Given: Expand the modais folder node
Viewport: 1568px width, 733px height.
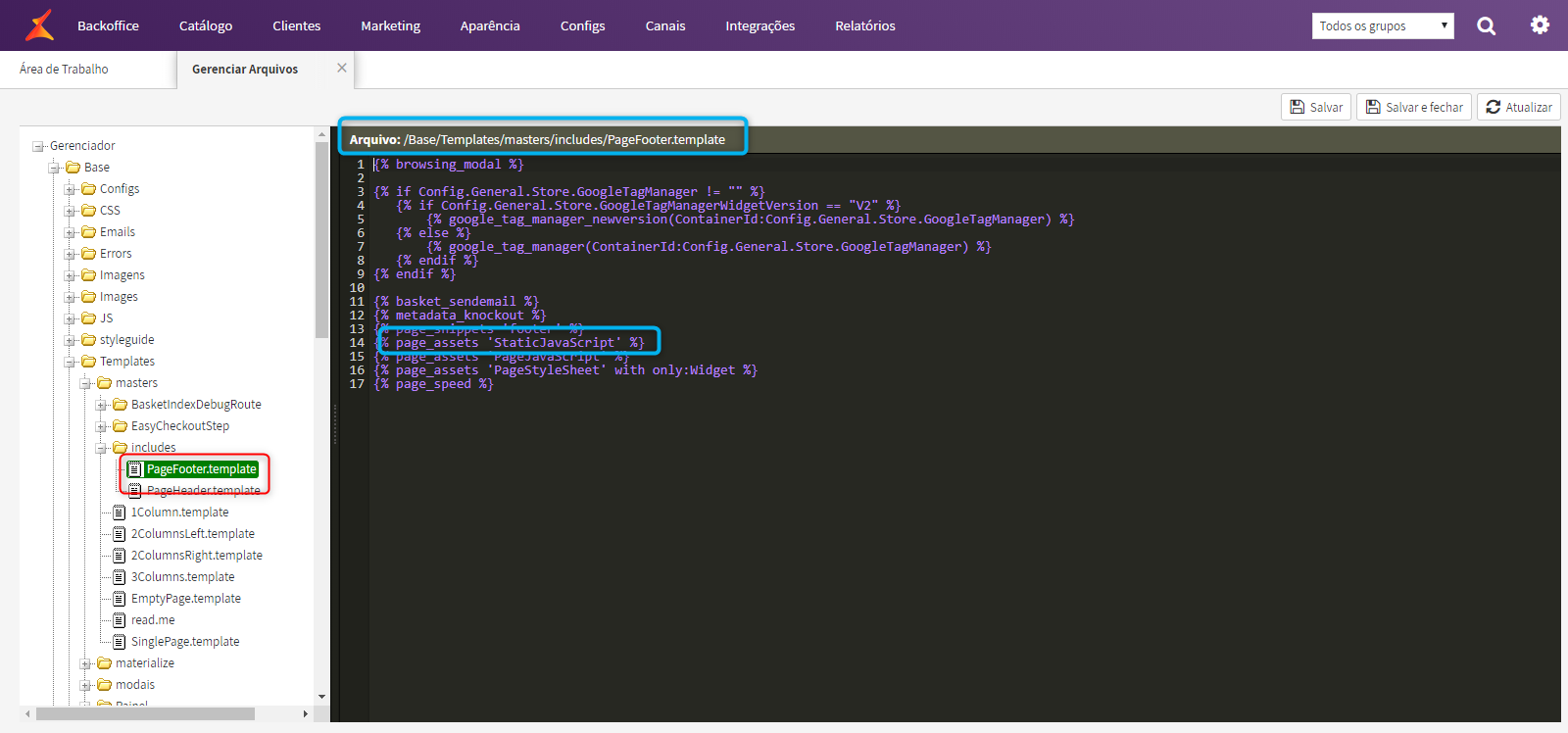Looking at the screenshot, I should [85, 686].
